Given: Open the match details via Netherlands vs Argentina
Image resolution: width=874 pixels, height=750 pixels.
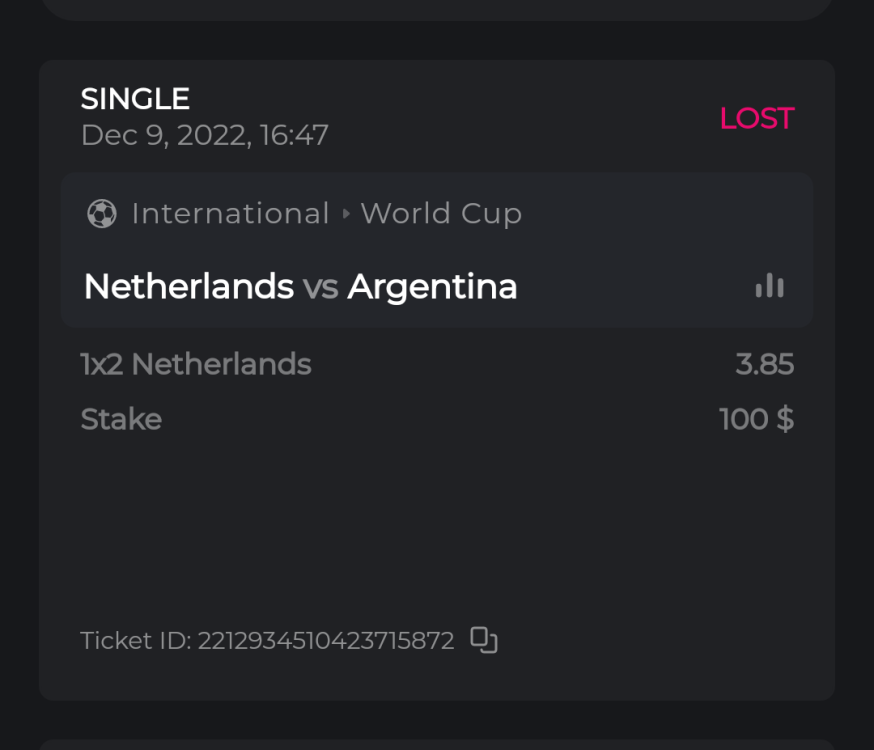Looking at the screenshot, I should click(302, 286).
